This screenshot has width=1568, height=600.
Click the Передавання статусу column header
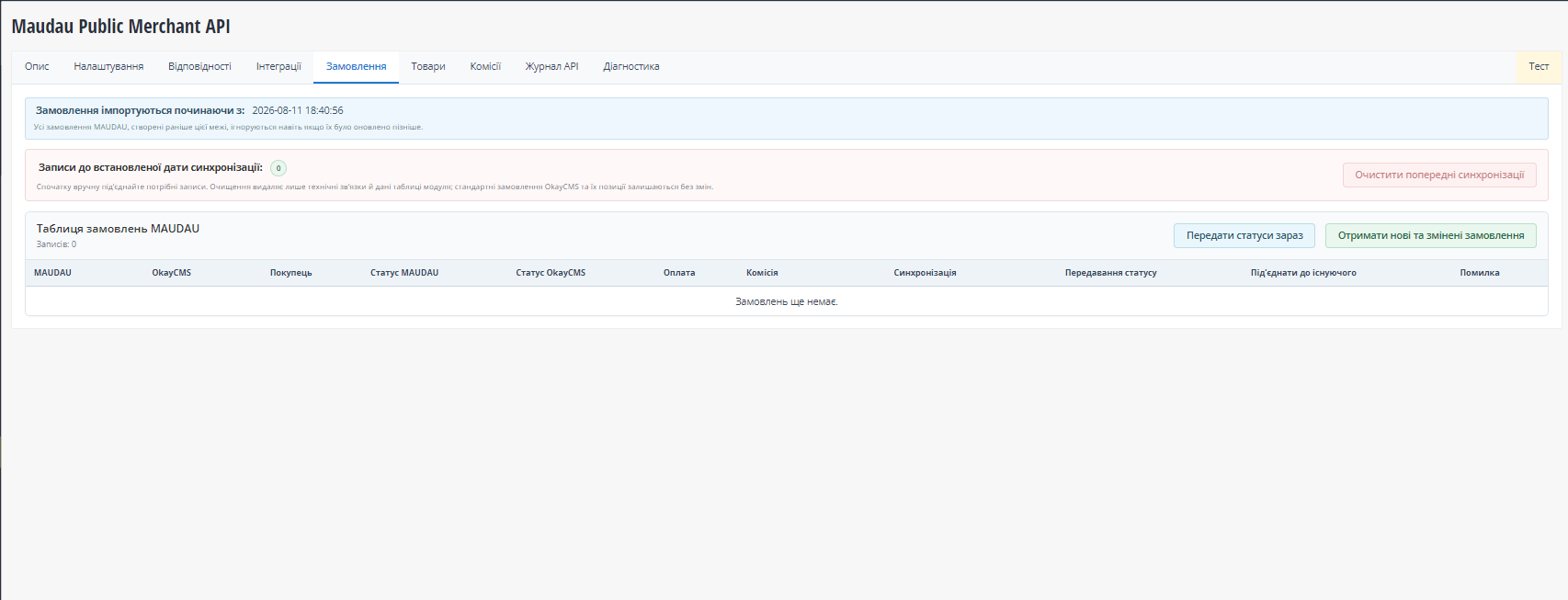tap(1111, 273)
